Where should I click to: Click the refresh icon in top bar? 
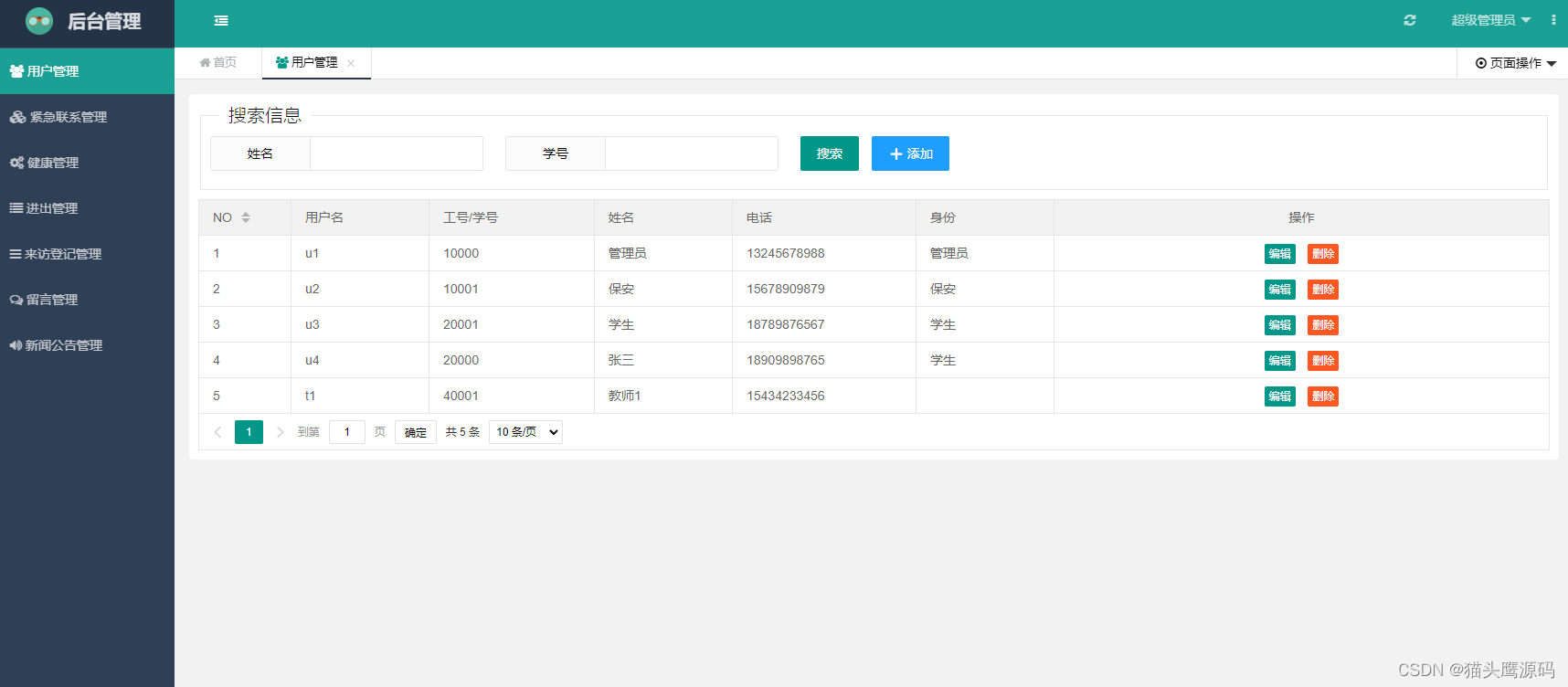[1410, 20]
